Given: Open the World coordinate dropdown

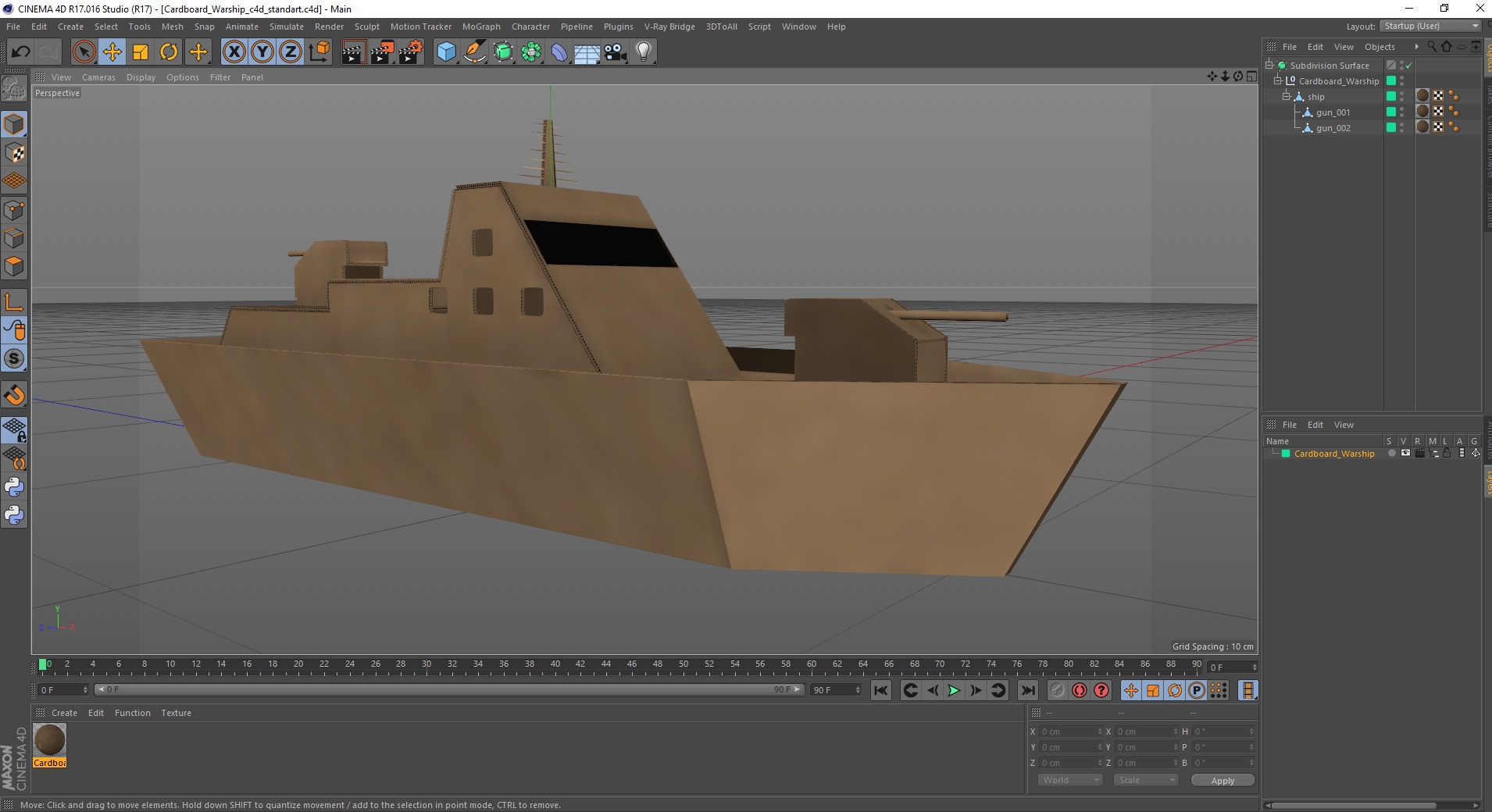Looking at the screenshot, I should (1069, 780).
